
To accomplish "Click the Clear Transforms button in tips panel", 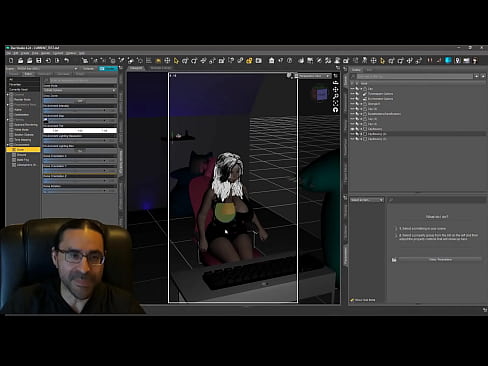I will pos(440,259).
